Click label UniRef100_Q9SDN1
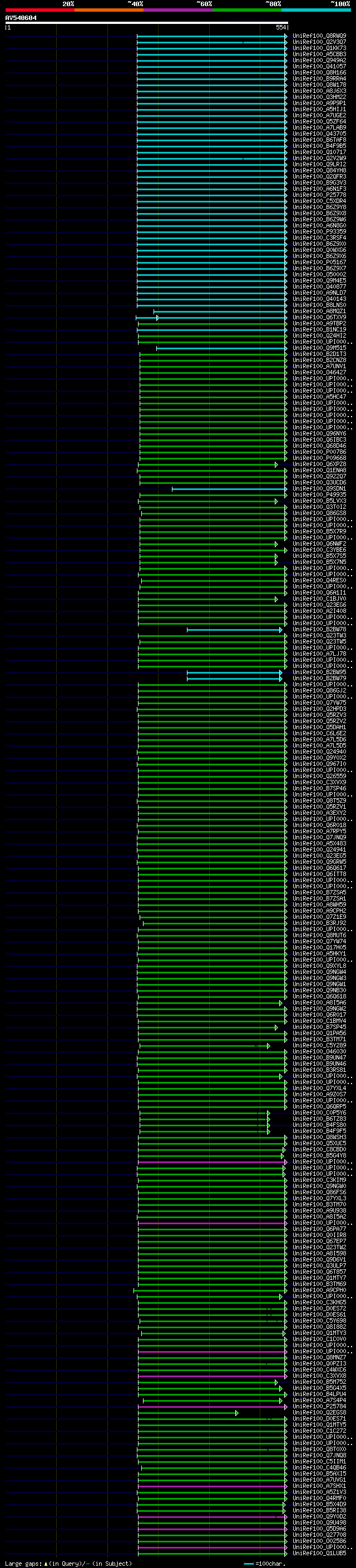This screenshot has height=1568, width=356. (319, 489)
